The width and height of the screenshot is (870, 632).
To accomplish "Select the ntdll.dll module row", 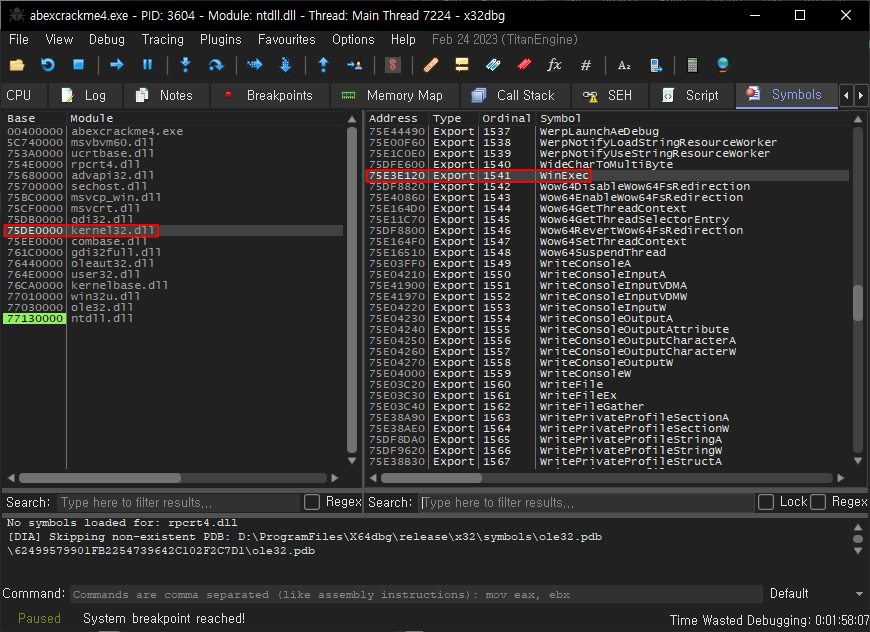I will (x=173, y=318).
